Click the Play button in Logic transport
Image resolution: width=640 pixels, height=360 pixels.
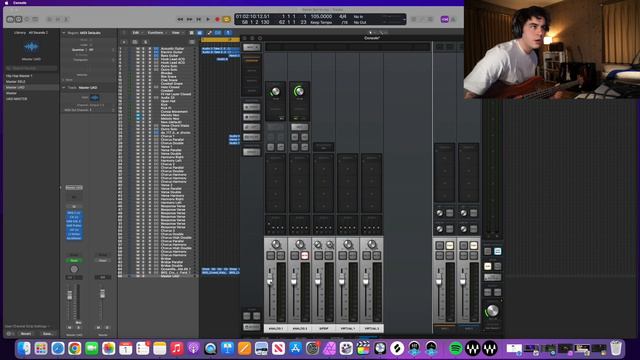pos(208,19)
